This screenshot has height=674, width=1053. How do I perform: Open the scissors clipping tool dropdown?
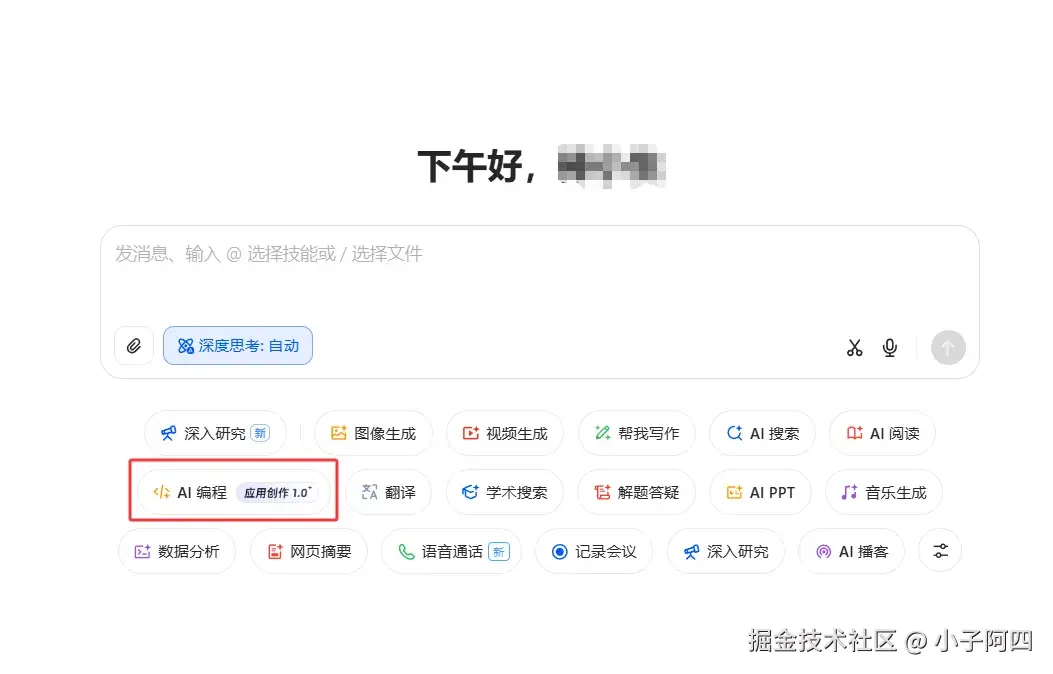click(x=855, y=347)
